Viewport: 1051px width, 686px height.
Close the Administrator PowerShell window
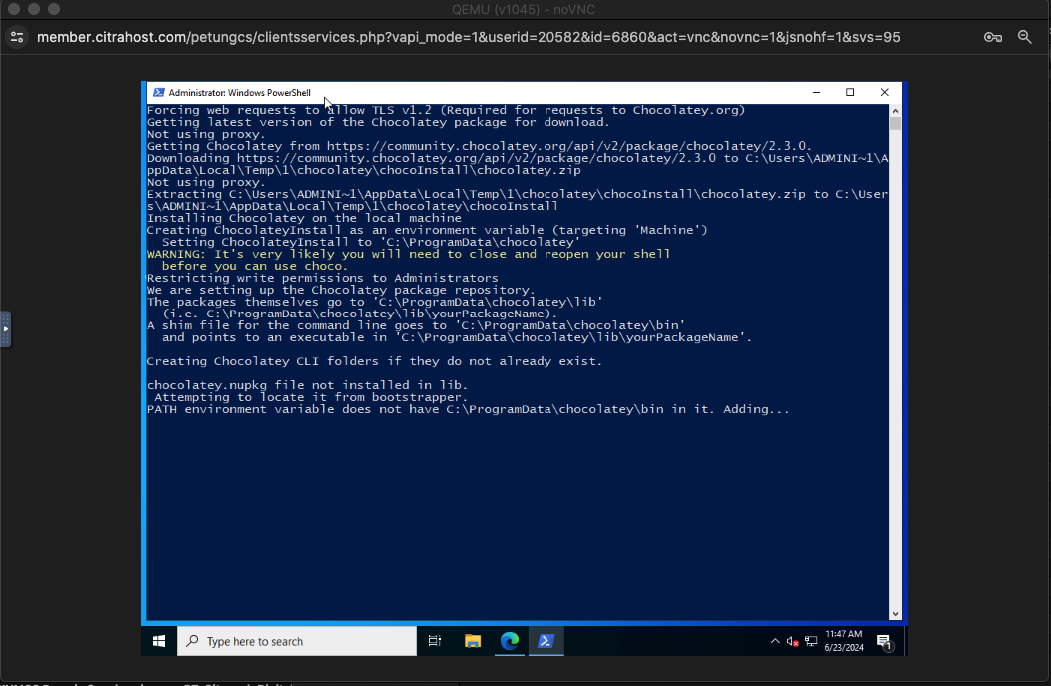885,93
